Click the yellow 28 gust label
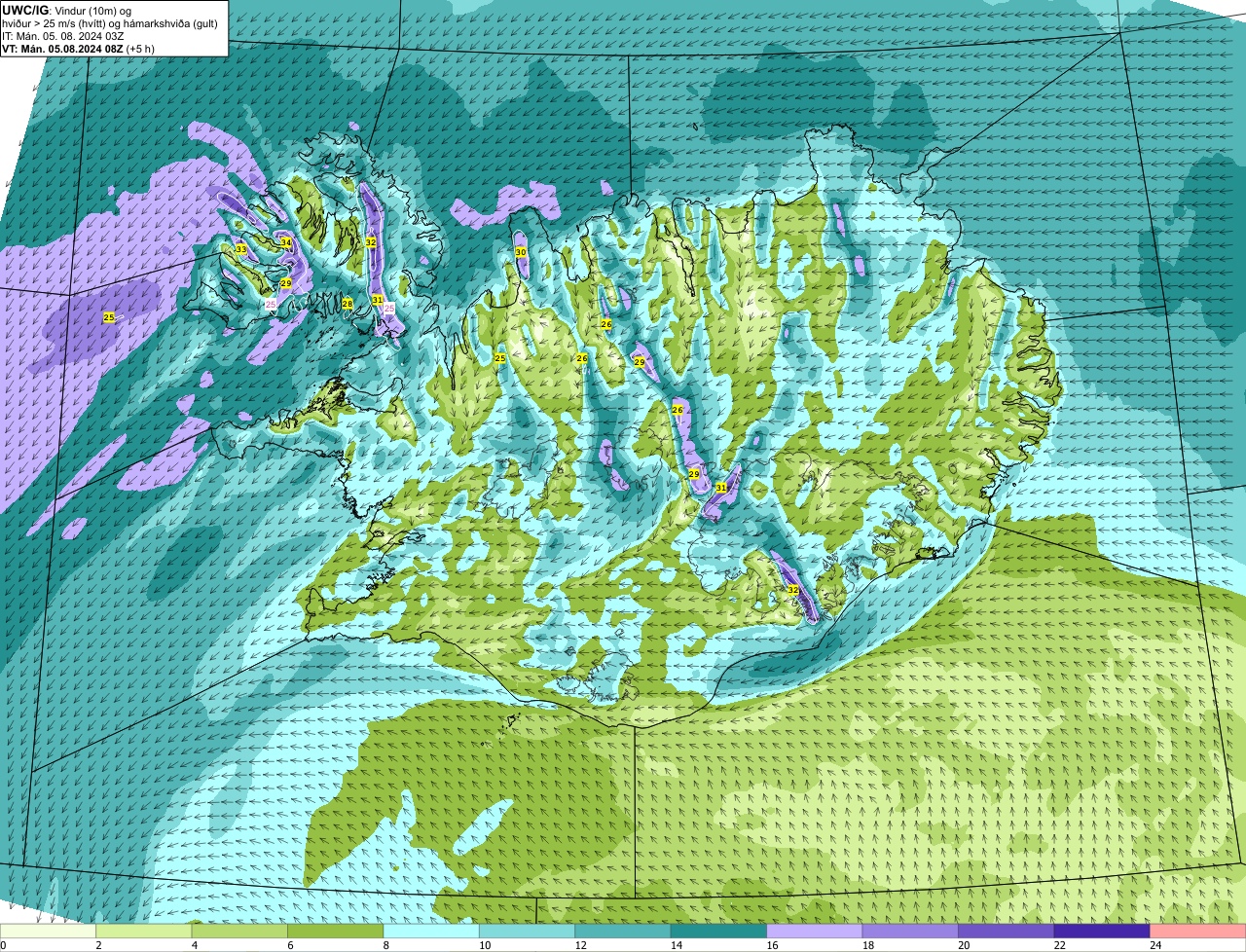The image size is (1246, 952). click(348, 304)
